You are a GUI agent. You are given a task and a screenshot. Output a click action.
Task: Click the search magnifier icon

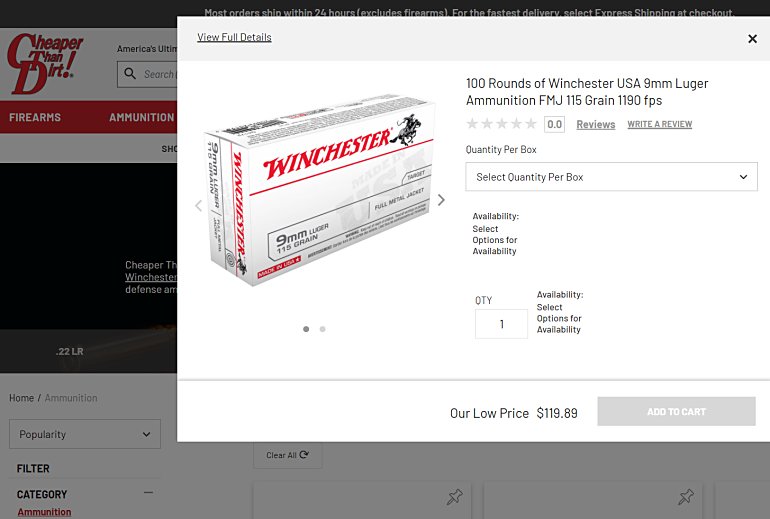click(130, 74)
